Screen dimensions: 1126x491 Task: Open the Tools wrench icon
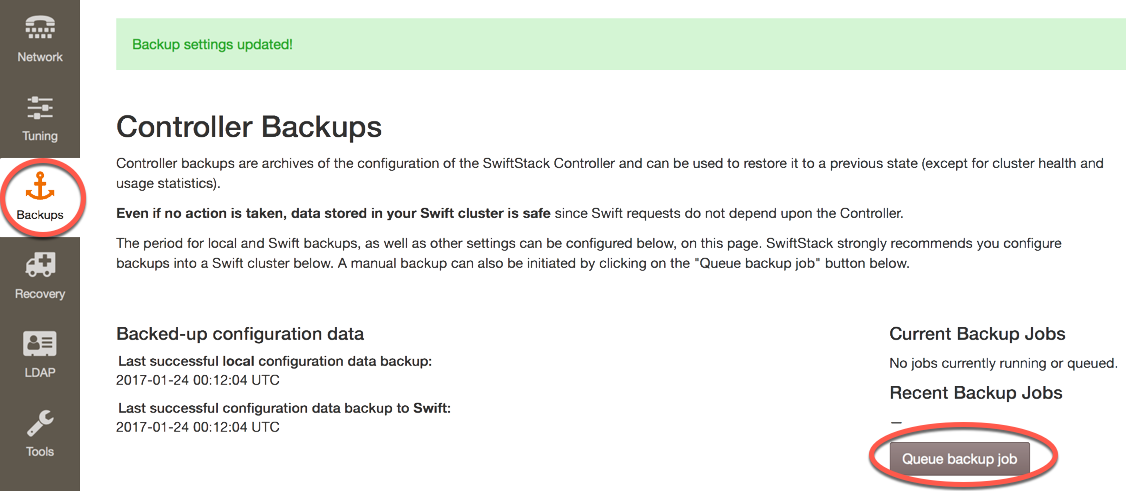click(x=39, y=424)
